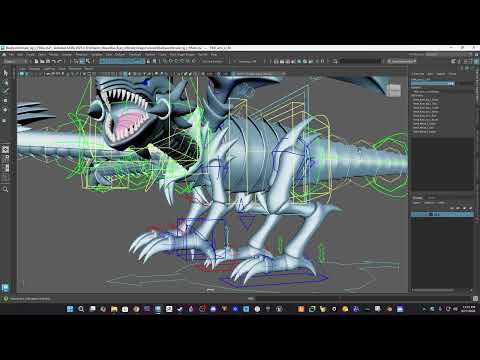
Task: Select the highlighted display layer row
Action: [x=442, y=214]
